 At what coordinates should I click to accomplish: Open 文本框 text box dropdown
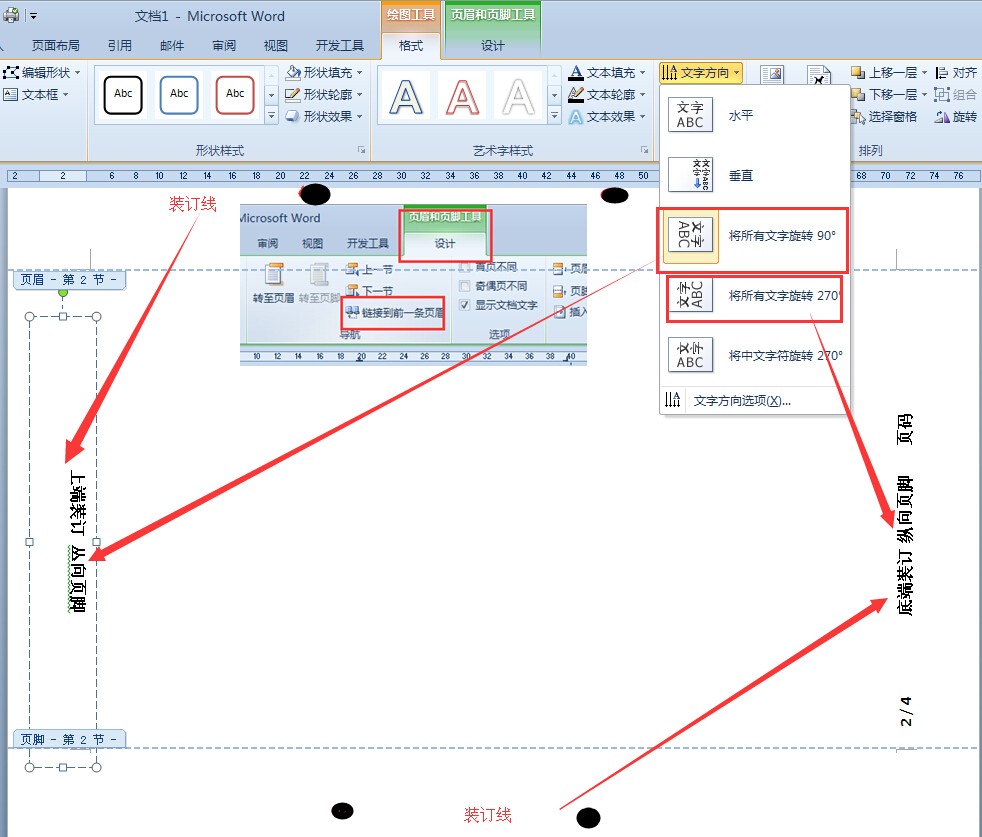36,95
